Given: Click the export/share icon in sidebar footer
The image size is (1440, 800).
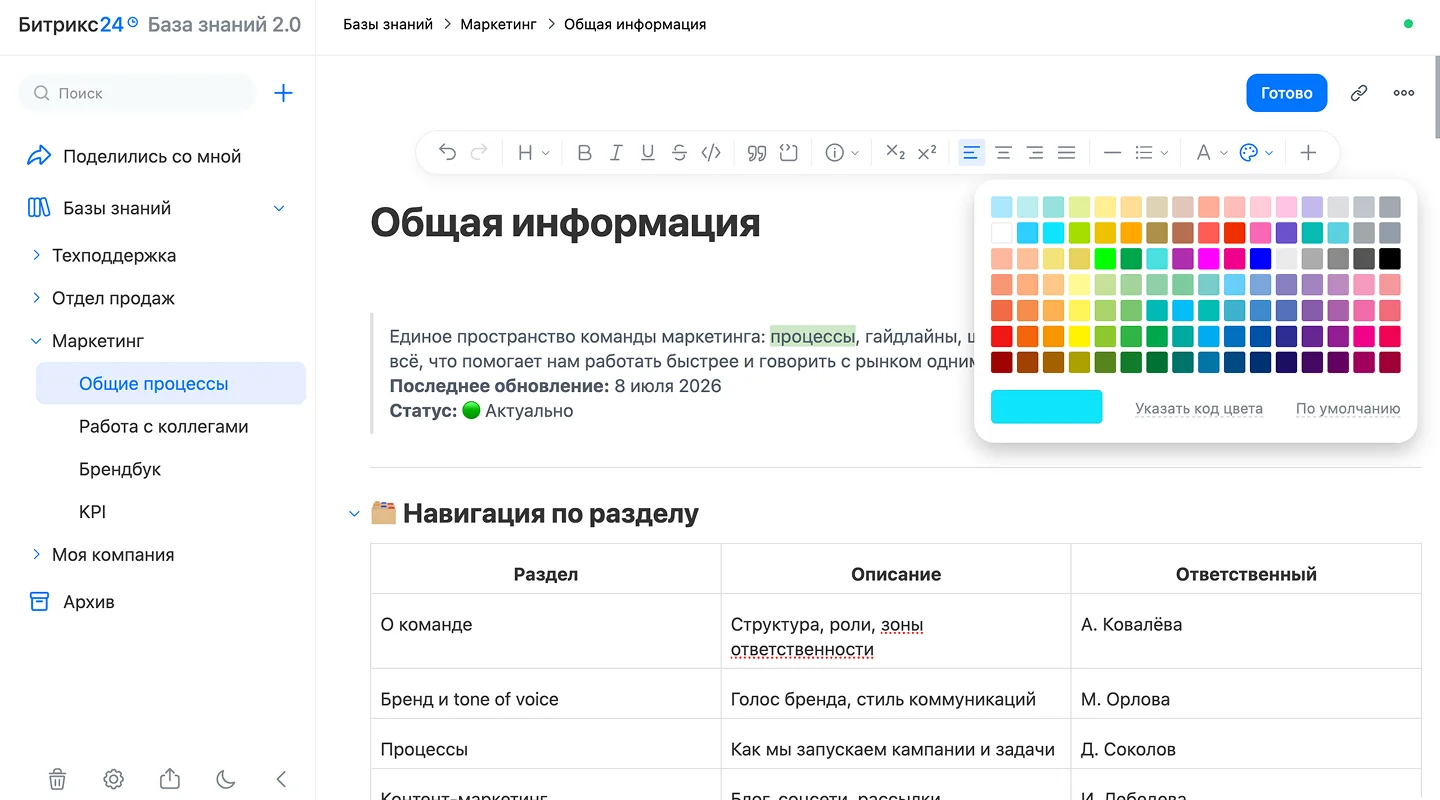Looking at the screenshot, I should 170,779.
